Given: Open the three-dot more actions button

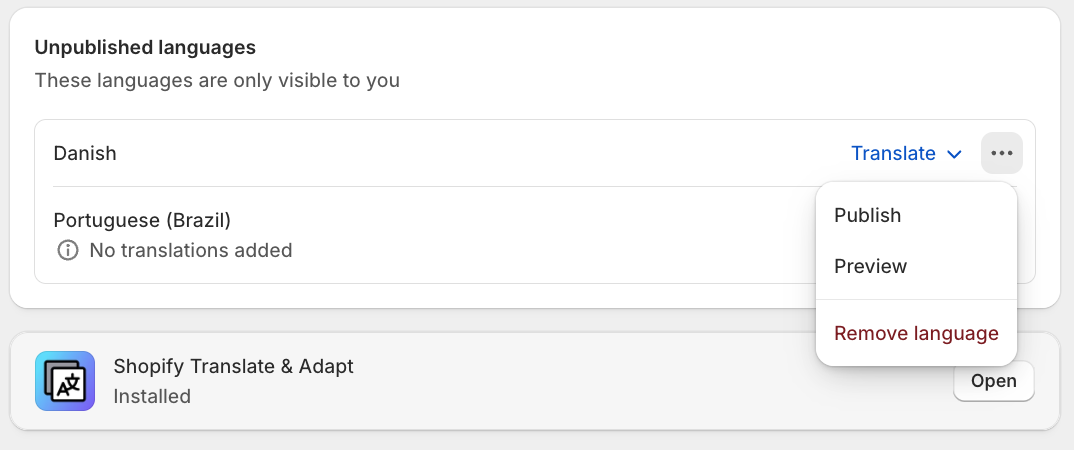Looking at the screenshot, I should (1002, 153).
